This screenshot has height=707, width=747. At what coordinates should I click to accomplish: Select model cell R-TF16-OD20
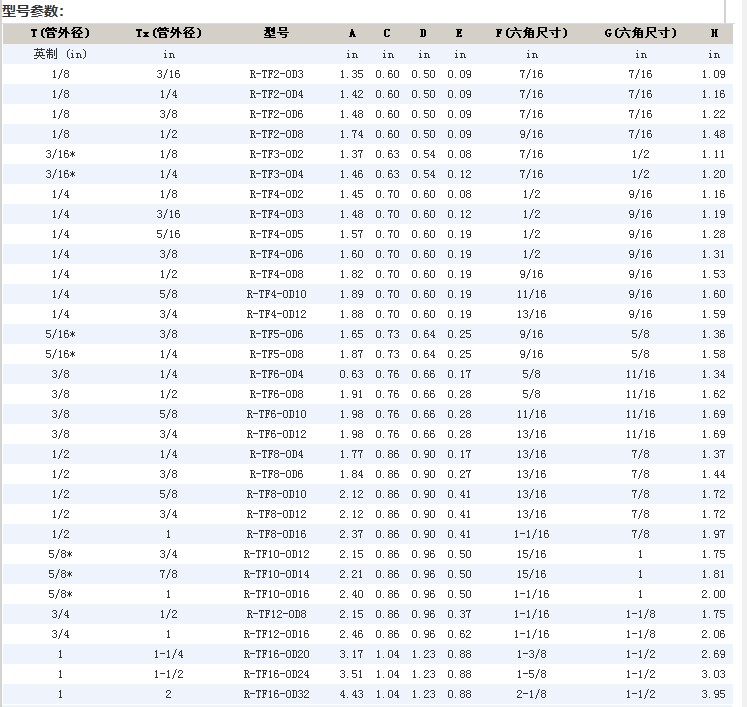point(276,655)
